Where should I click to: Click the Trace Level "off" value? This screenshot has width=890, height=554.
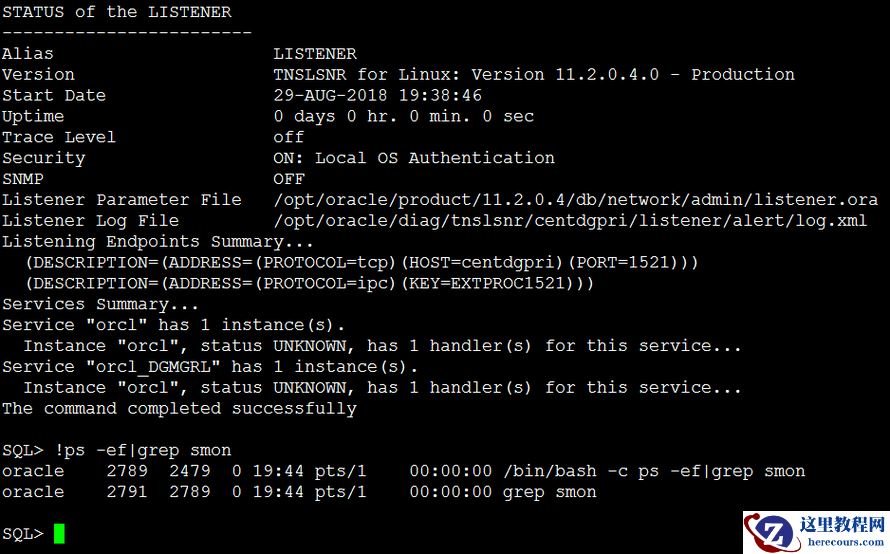(x=289, y=137)
